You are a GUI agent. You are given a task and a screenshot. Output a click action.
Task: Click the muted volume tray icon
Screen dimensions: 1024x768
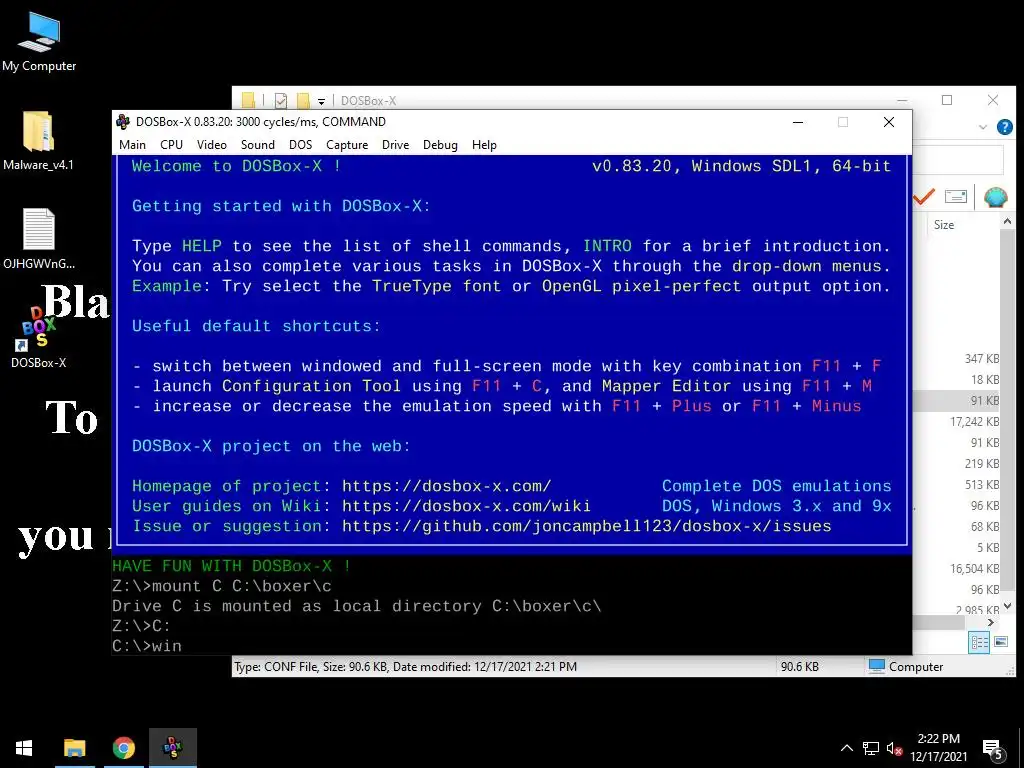click(894, 748)
